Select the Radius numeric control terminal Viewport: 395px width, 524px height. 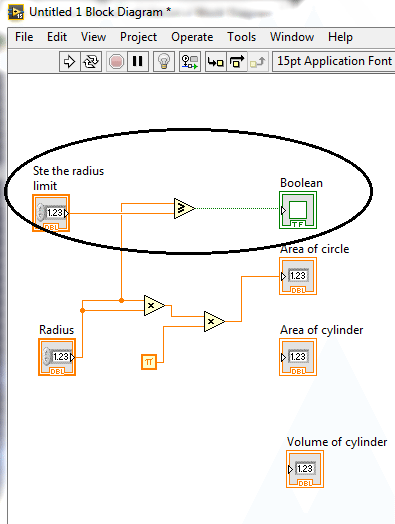click(x=57, y=357)
